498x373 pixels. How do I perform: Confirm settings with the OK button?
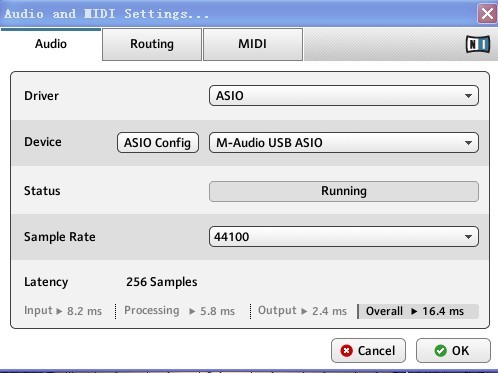[x=453, y=351]
